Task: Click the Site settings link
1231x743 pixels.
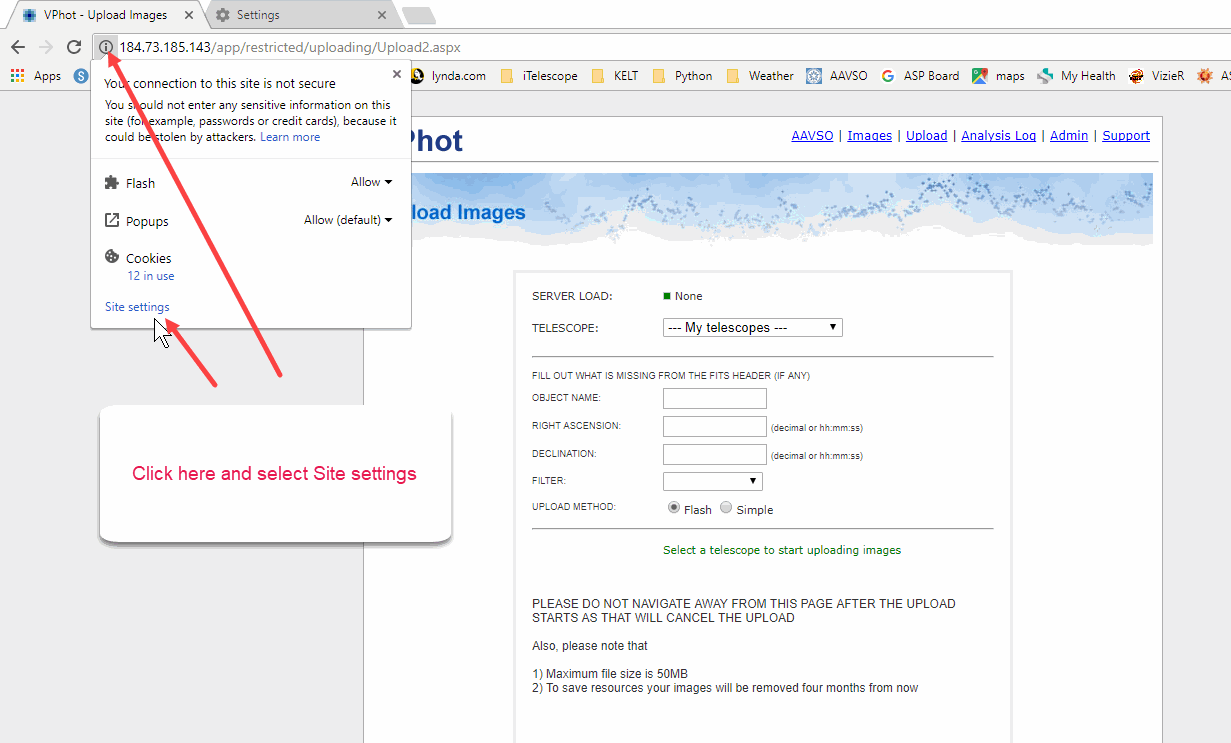Action: [137, 307]
